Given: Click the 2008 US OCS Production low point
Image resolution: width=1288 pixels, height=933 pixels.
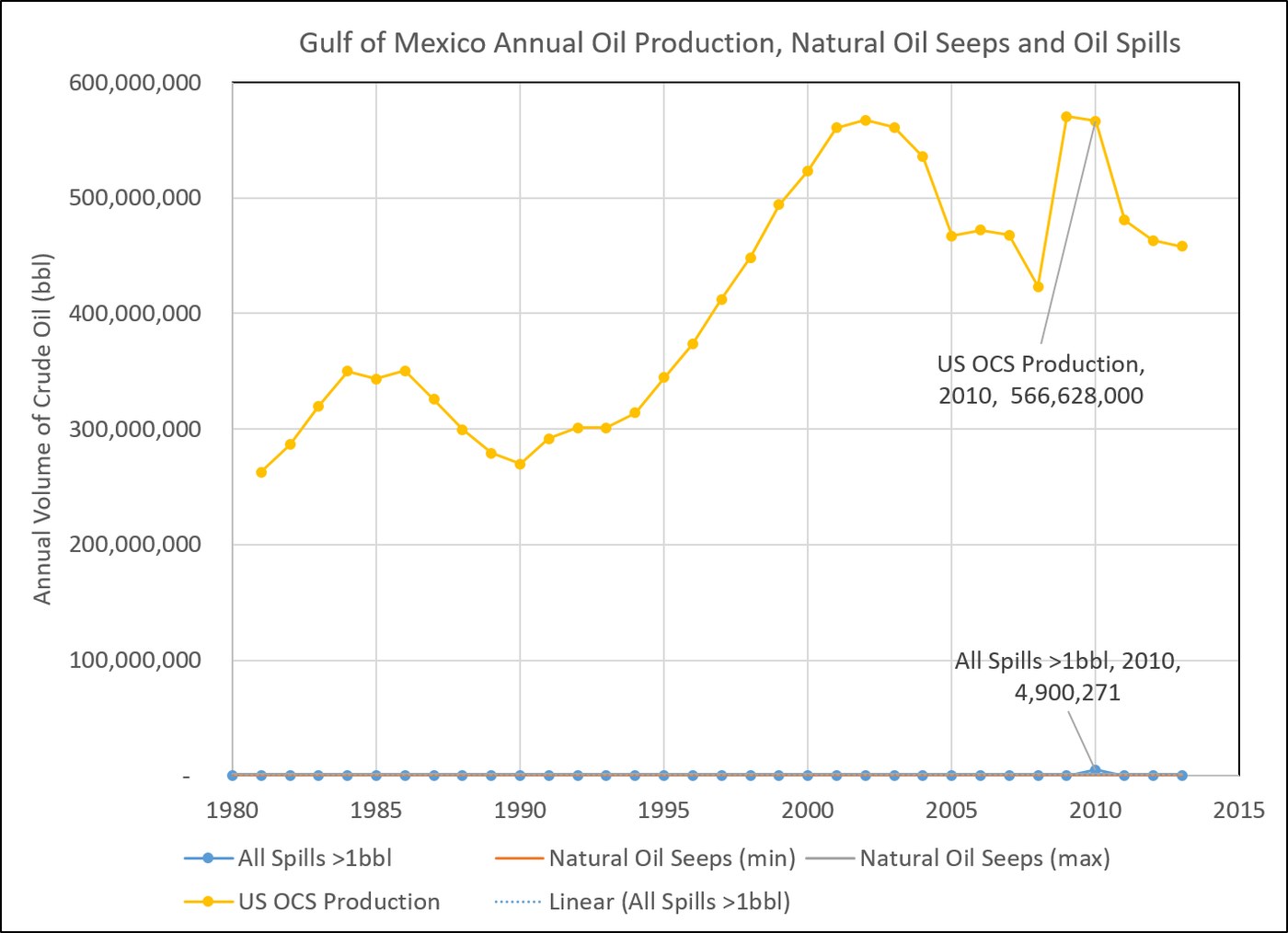Looking at the screenshot, I should (x=1038, y=287).
